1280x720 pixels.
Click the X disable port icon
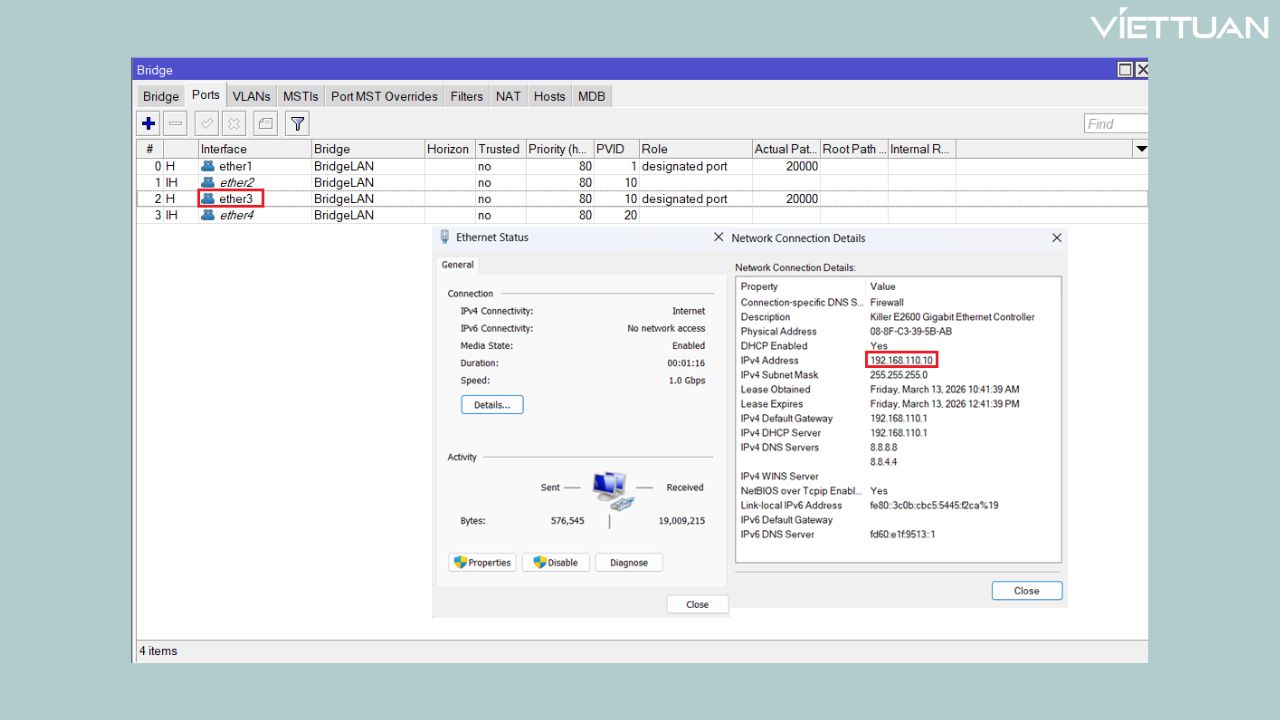pos(233,124)
